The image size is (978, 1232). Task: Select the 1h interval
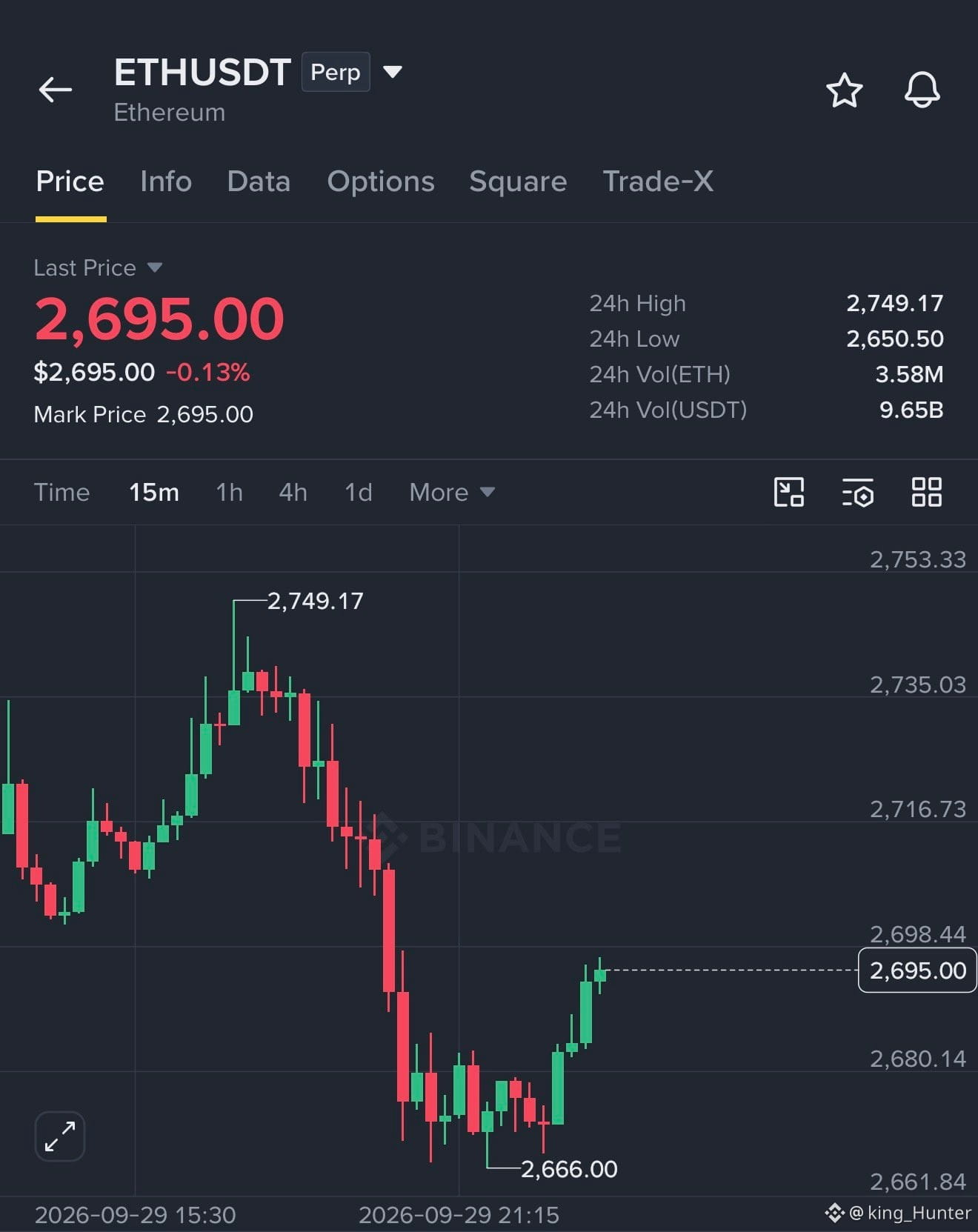click(229, 492)
